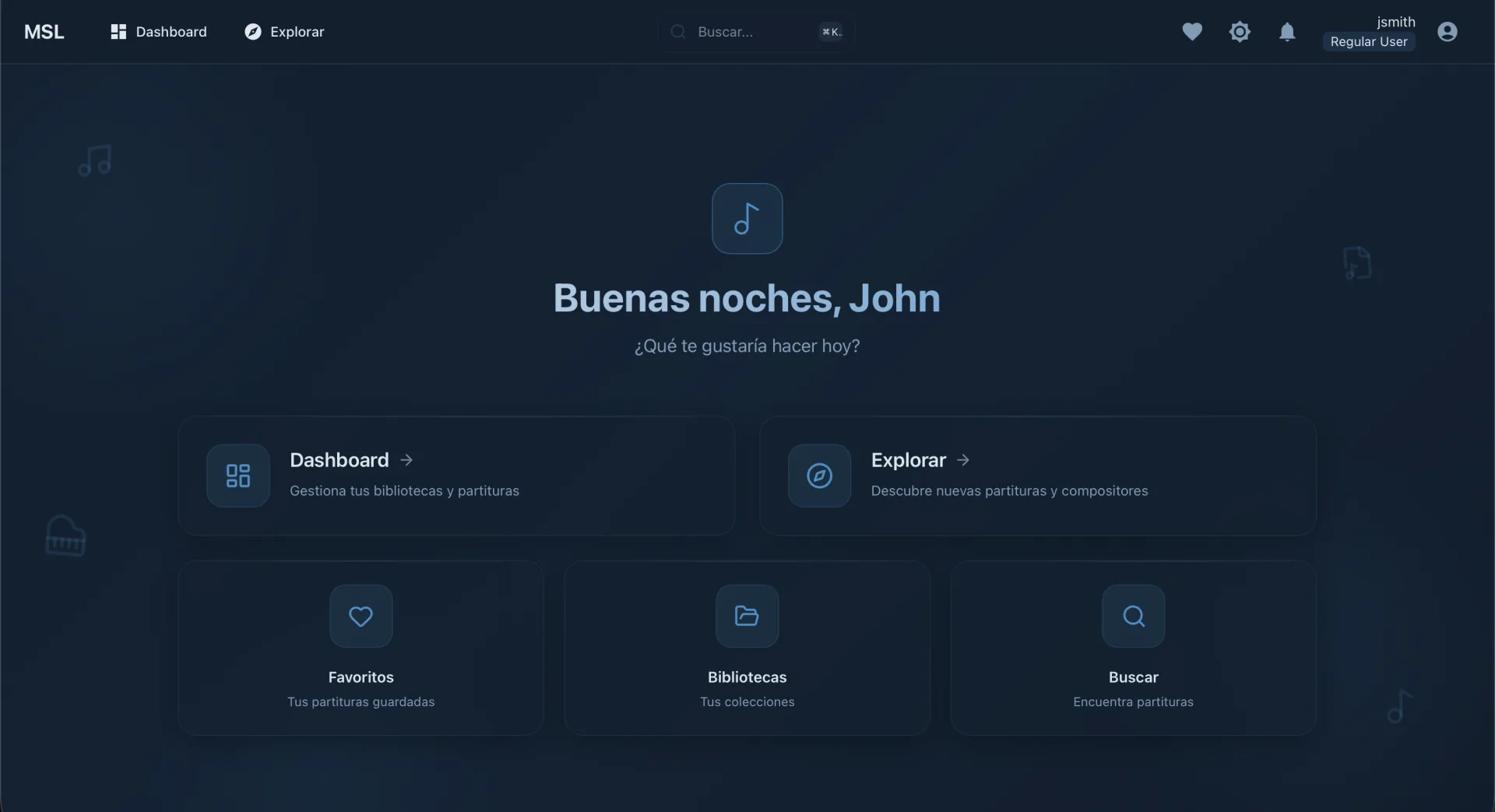Click the magnifier icon on the Buscar card
This screenshot has width=1495, height=812.
pos(1134,617)
